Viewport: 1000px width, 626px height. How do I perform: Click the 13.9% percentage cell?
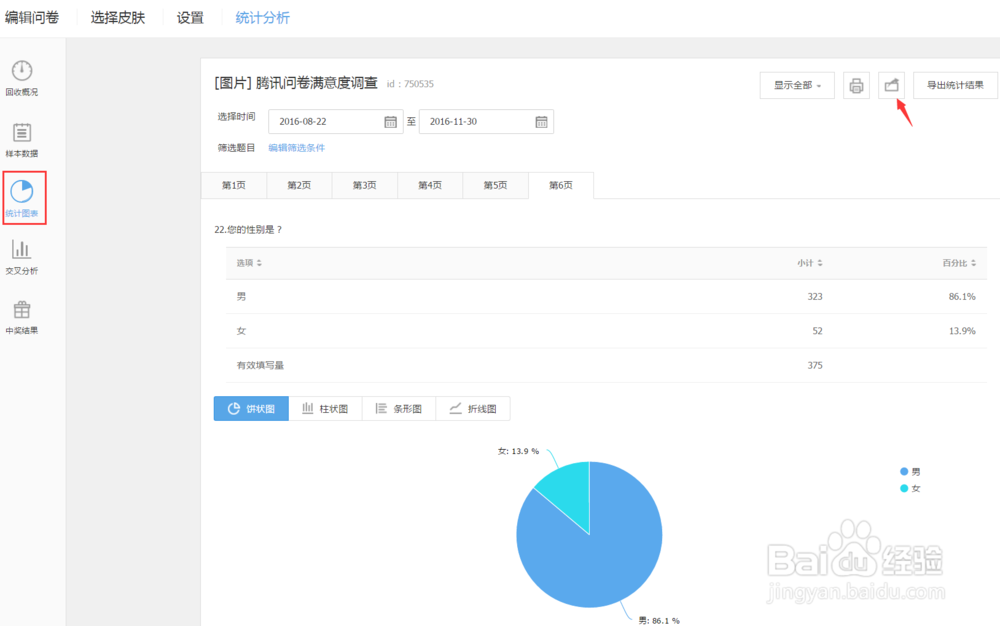point(962,331)
